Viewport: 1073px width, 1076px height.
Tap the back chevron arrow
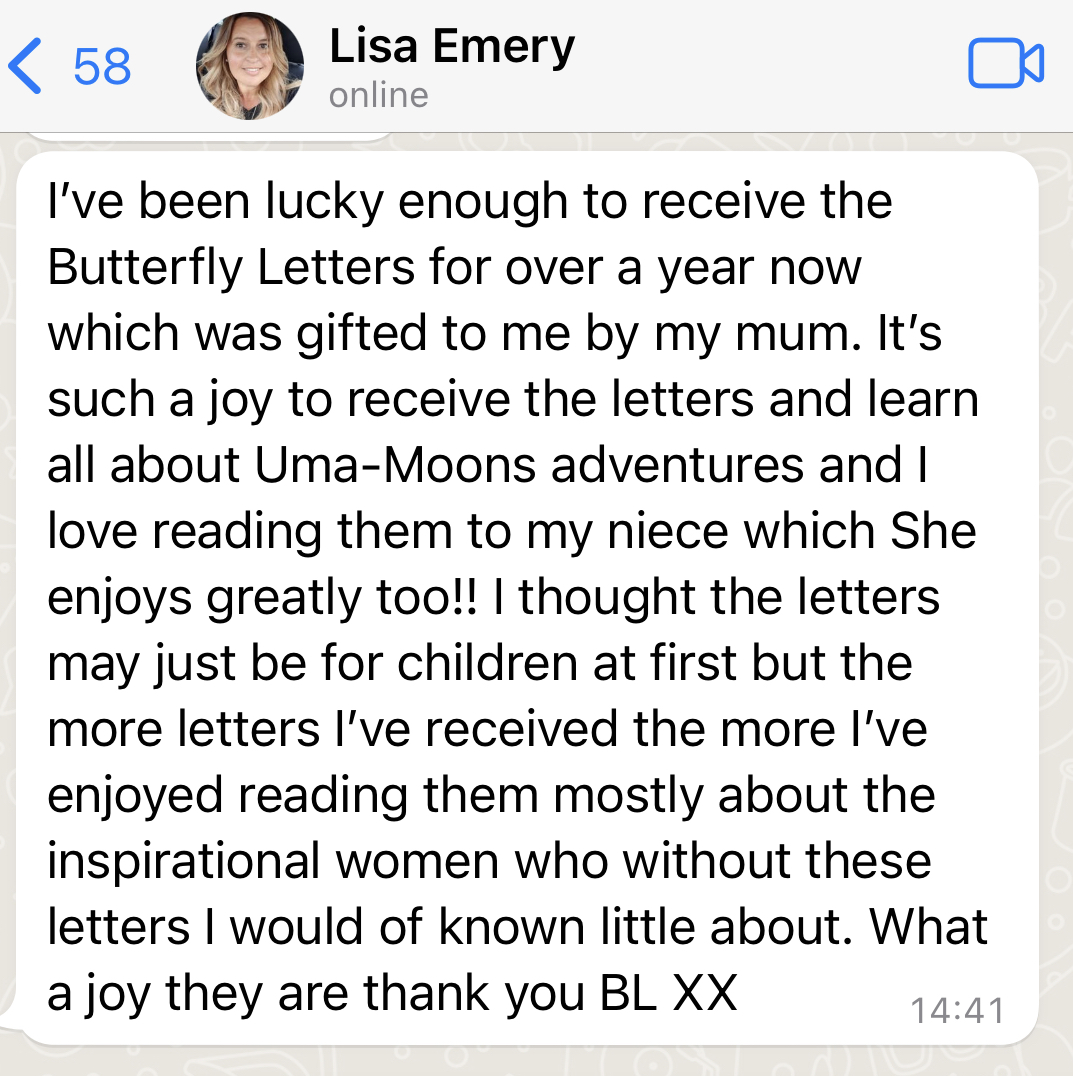click(24, 65)
